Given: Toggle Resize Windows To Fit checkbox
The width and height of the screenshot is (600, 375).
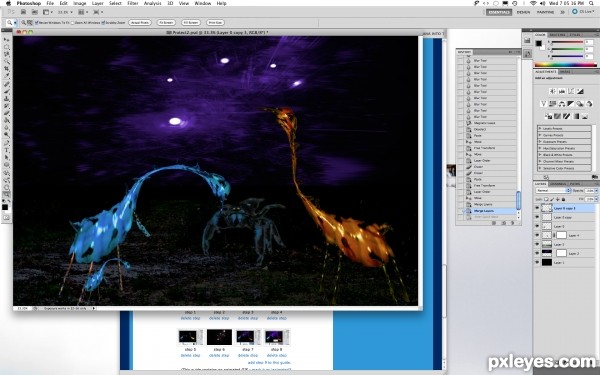Looking at the screenshot, I should (36, 23).
